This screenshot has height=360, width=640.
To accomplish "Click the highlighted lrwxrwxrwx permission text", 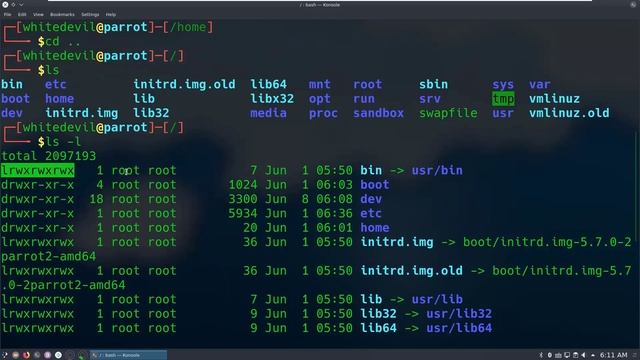I will point(37,170).
